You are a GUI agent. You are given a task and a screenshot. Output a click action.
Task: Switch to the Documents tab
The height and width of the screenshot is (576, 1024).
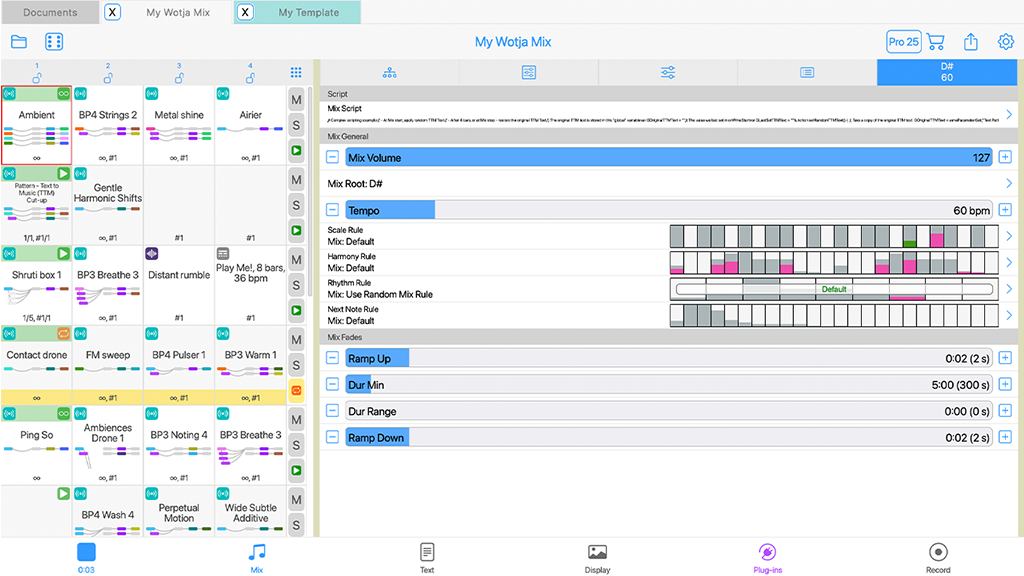50,13
